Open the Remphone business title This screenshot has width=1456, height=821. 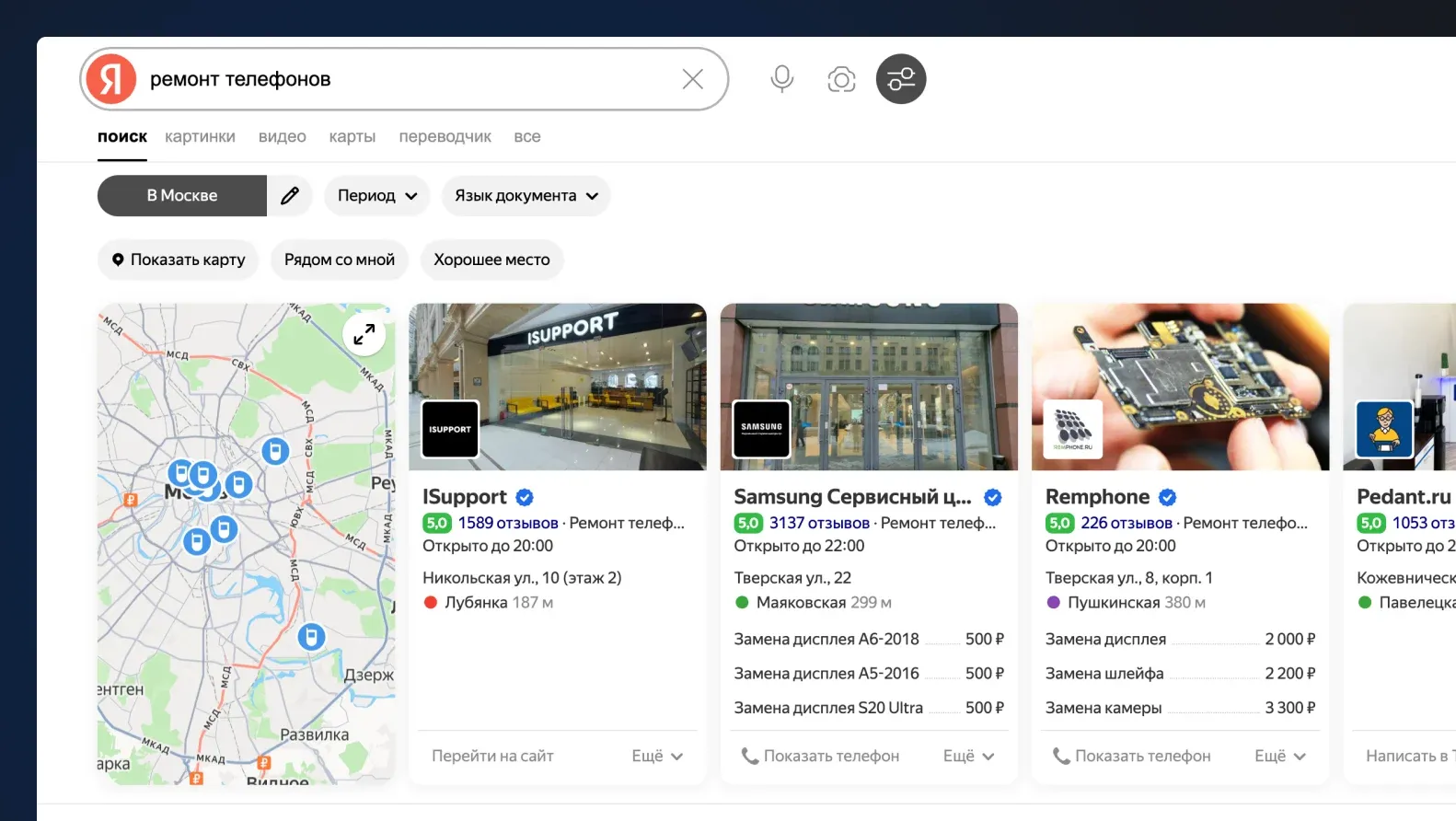[1097, 497]
